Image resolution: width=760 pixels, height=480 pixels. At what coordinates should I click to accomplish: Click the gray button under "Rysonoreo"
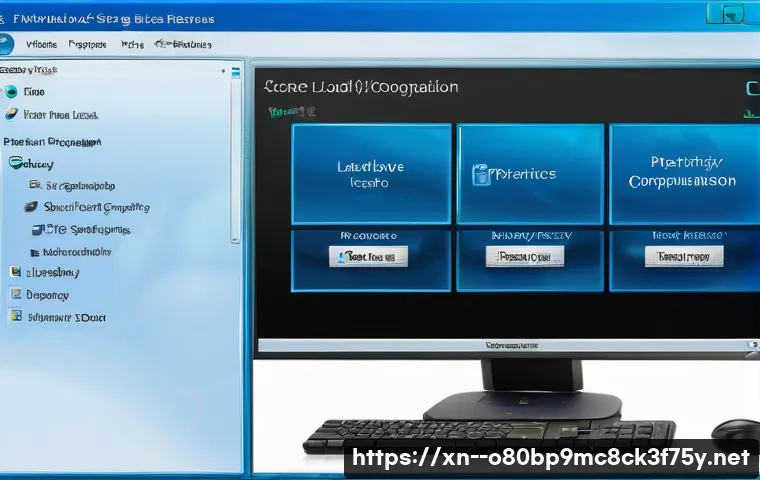coord(368,256)
